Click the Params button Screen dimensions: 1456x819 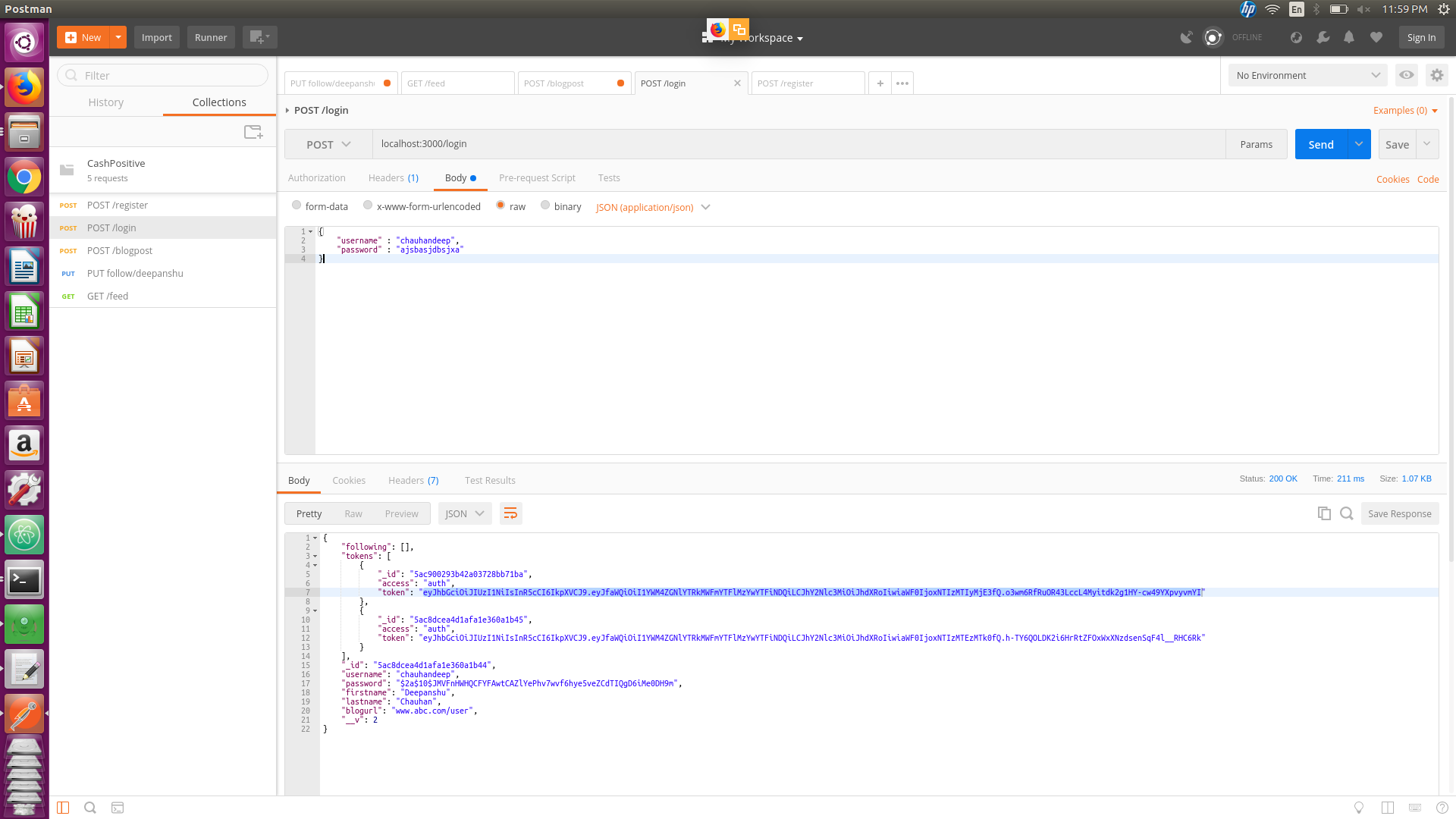(x=1257, y=144)
